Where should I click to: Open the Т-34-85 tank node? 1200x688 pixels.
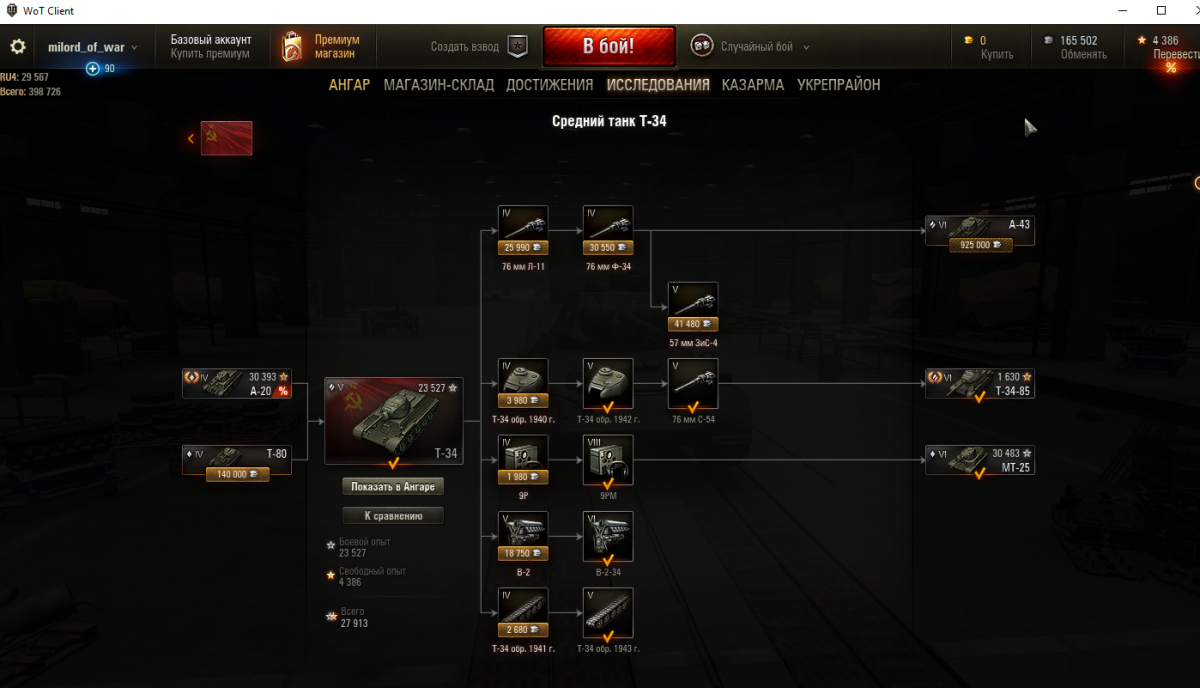click(x=980, y=384)
